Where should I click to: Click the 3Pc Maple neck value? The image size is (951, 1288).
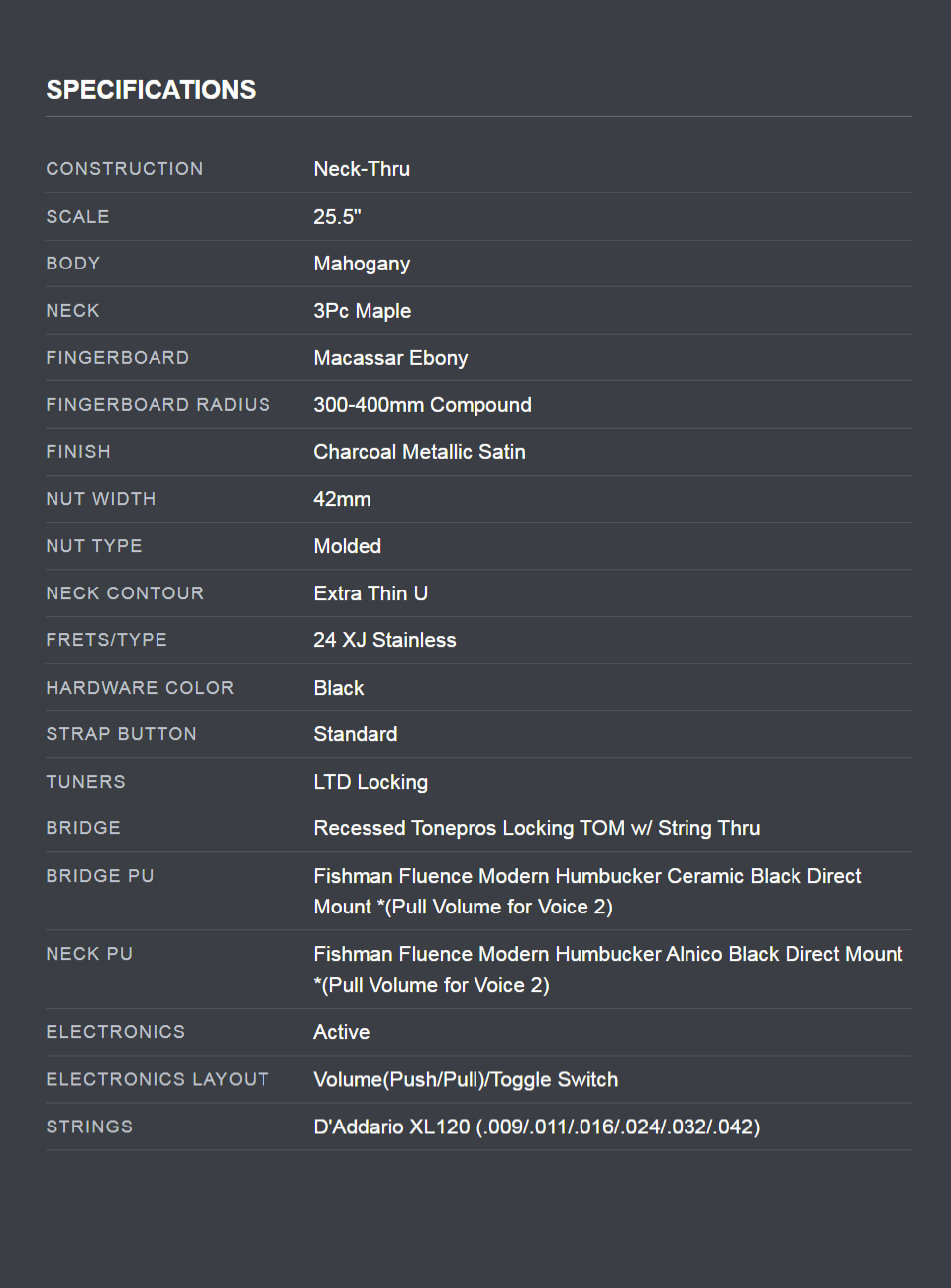362,311
